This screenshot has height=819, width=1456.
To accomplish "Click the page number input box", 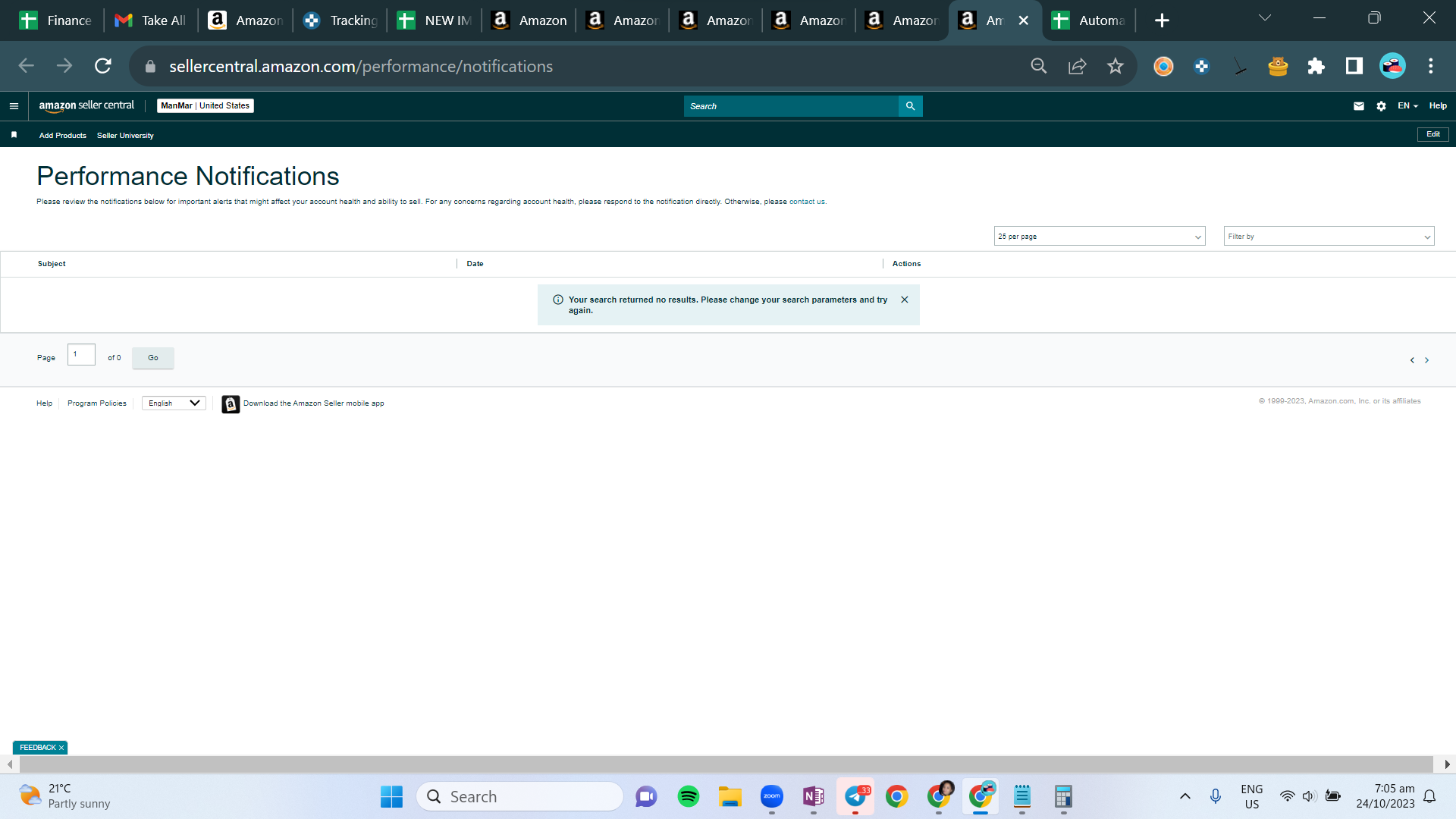I will [x=81, y=354].
